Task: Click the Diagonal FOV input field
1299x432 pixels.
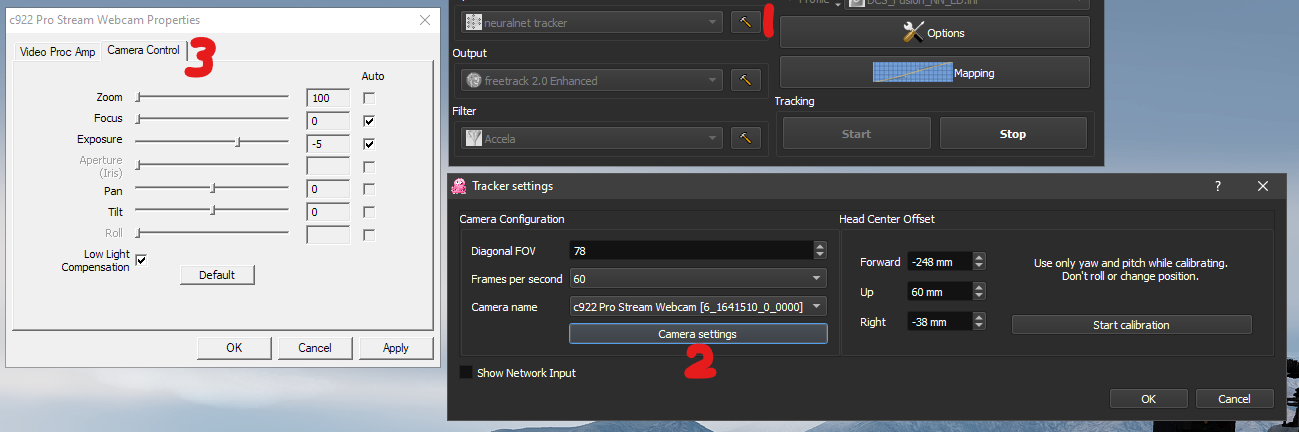Action: coord(691,250)
